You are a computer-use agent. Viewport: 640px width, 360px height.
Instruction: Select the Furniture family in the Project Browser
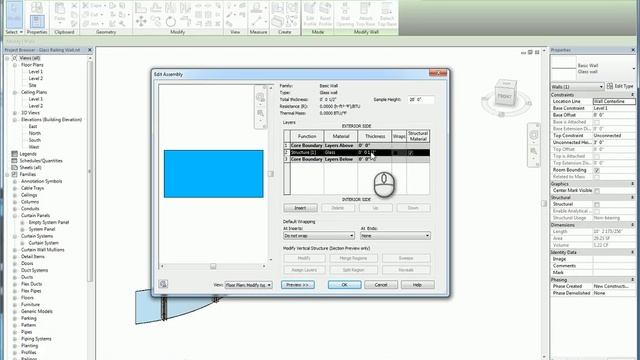tap(30, 304)
